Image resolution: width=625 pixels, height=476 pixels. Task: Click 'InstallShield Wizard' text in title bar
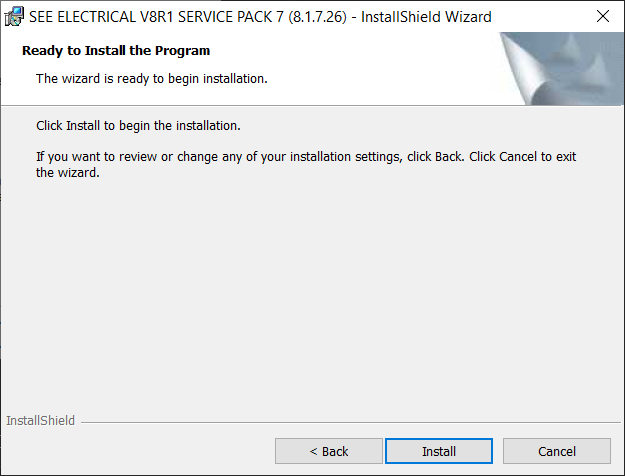[x=426, y=17]
